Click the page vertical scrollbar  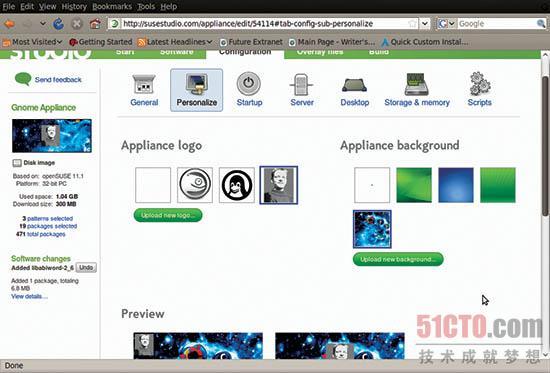tap(545, 145)
